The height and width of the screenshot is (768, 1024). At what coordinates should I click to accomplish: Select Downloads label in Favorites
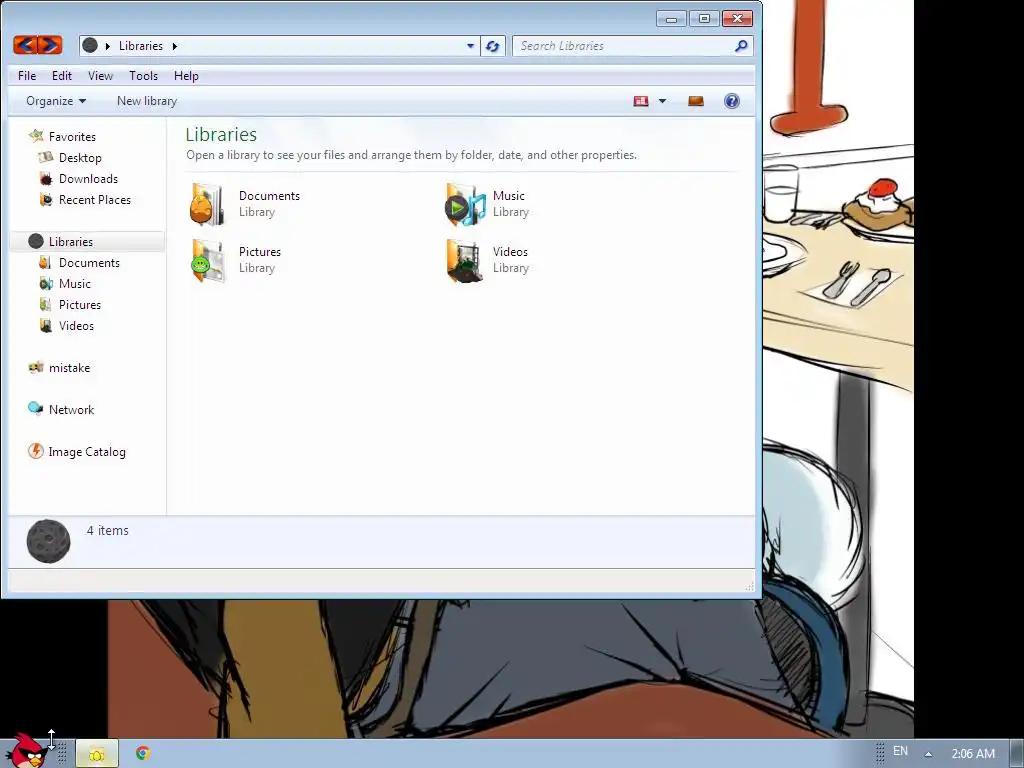pos(88,178)
